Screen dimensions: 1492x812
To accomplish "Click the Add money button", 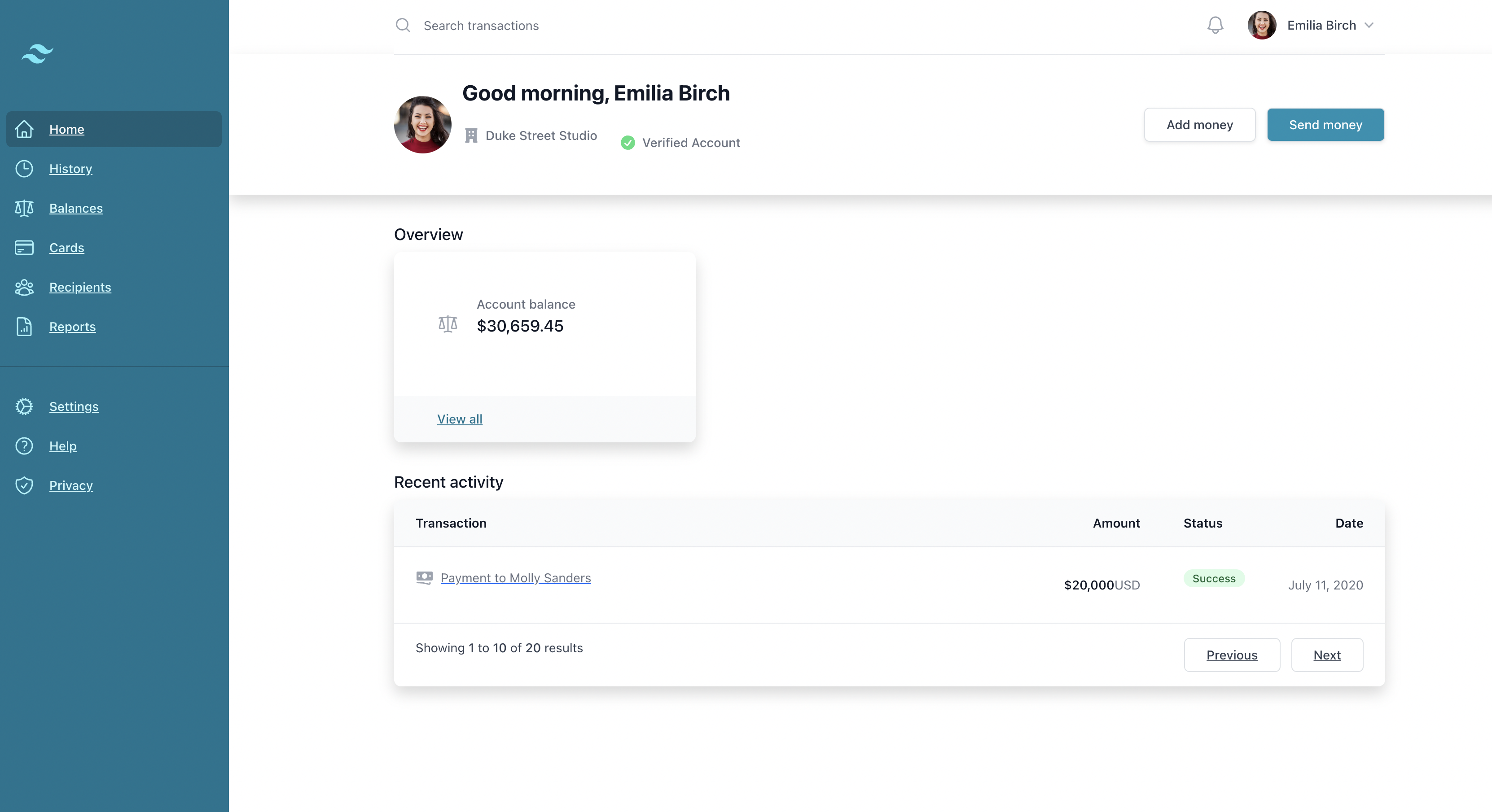I will coord(1199,124).
